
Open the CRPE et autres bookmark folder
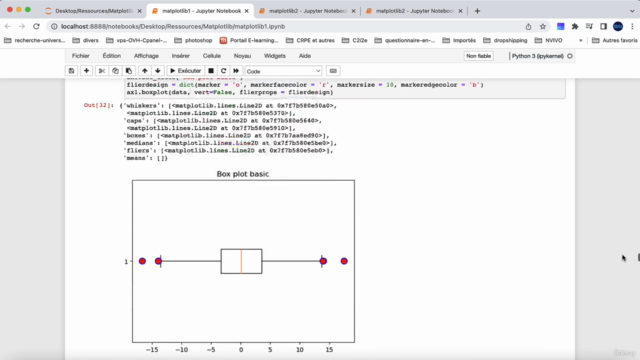coord(310,40)
